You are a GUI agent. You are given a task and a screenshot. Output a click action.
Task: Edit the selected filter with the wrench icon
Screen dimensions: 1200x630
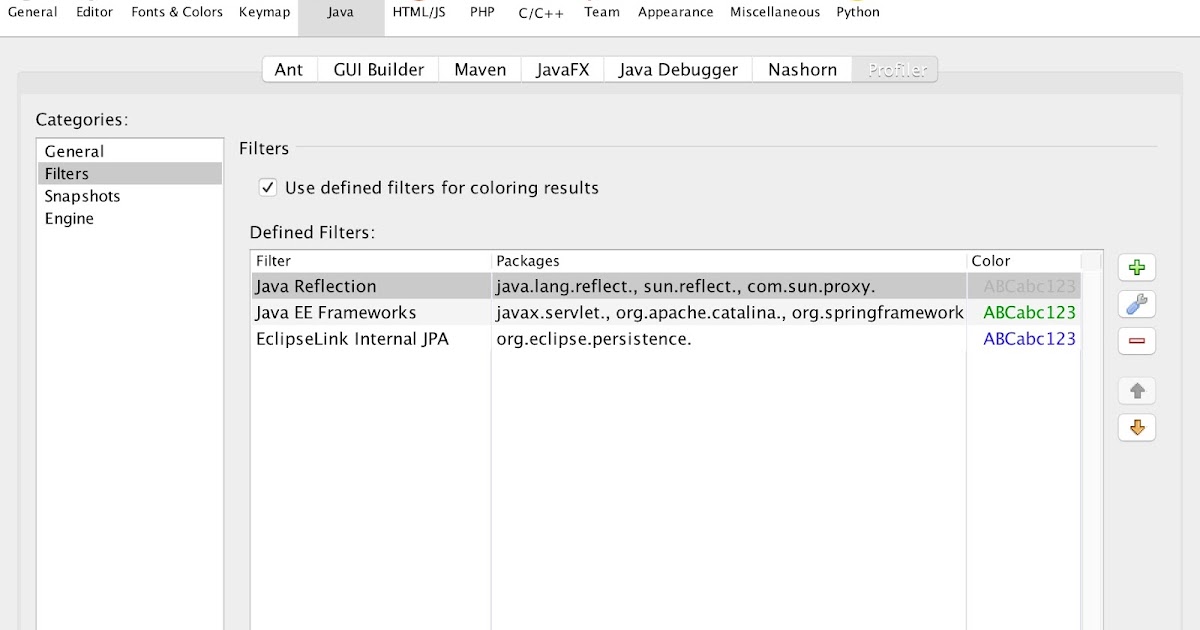[1136, 304]
